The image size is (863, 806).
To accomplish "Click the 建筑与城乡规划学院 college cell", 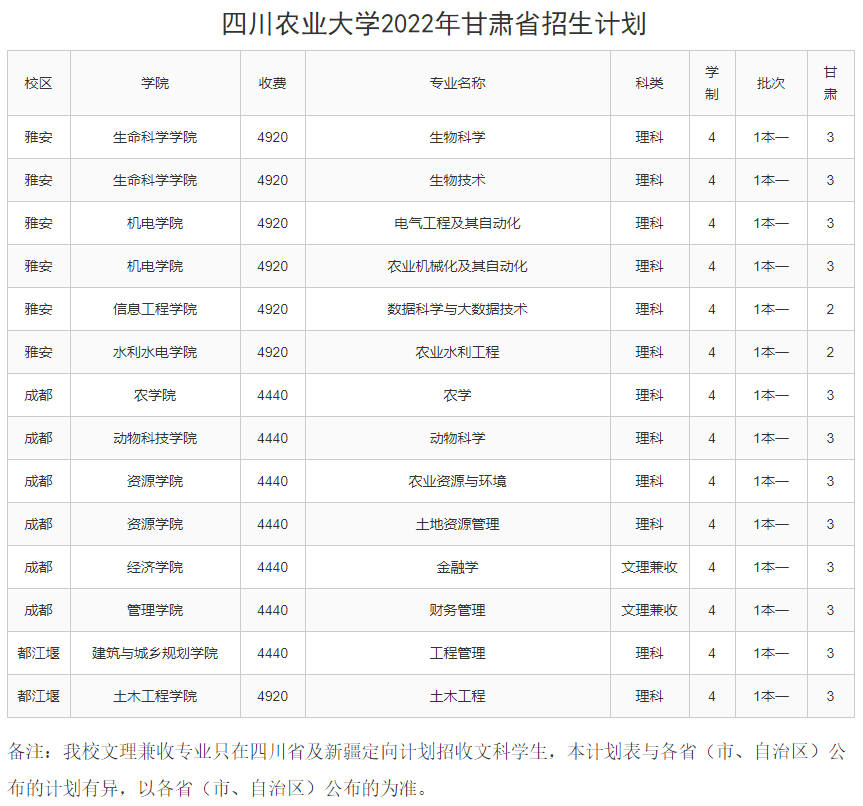I will pyautogui.click(x=155, y=652).
